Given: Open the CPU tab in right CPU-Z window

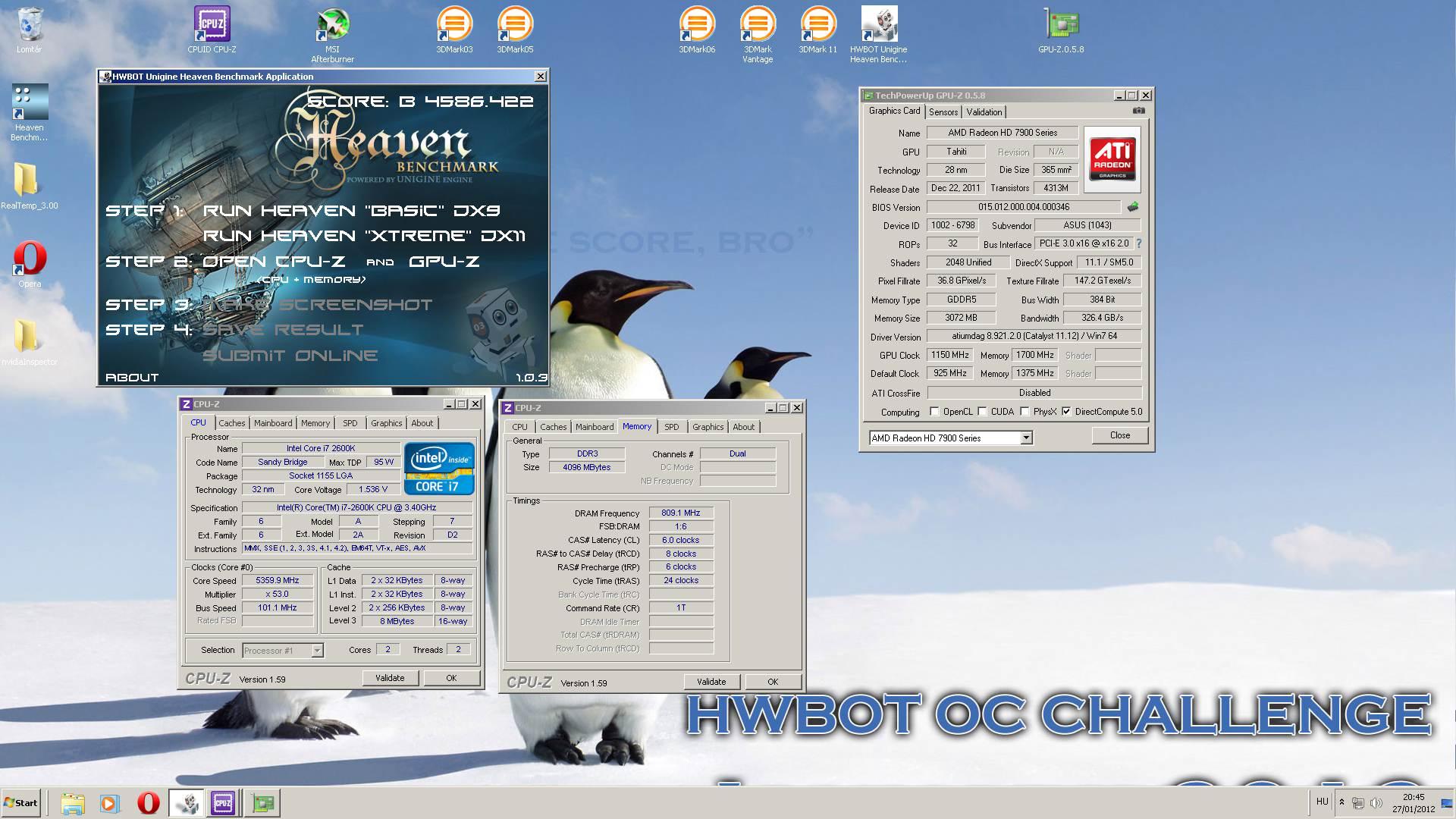Looking at the screenshot, I should click(520, 428).
